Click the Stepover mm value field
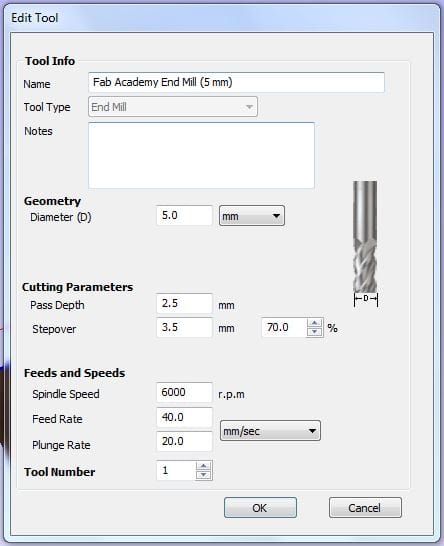Viewport: 444px width, 546px height. pos(184,327)
